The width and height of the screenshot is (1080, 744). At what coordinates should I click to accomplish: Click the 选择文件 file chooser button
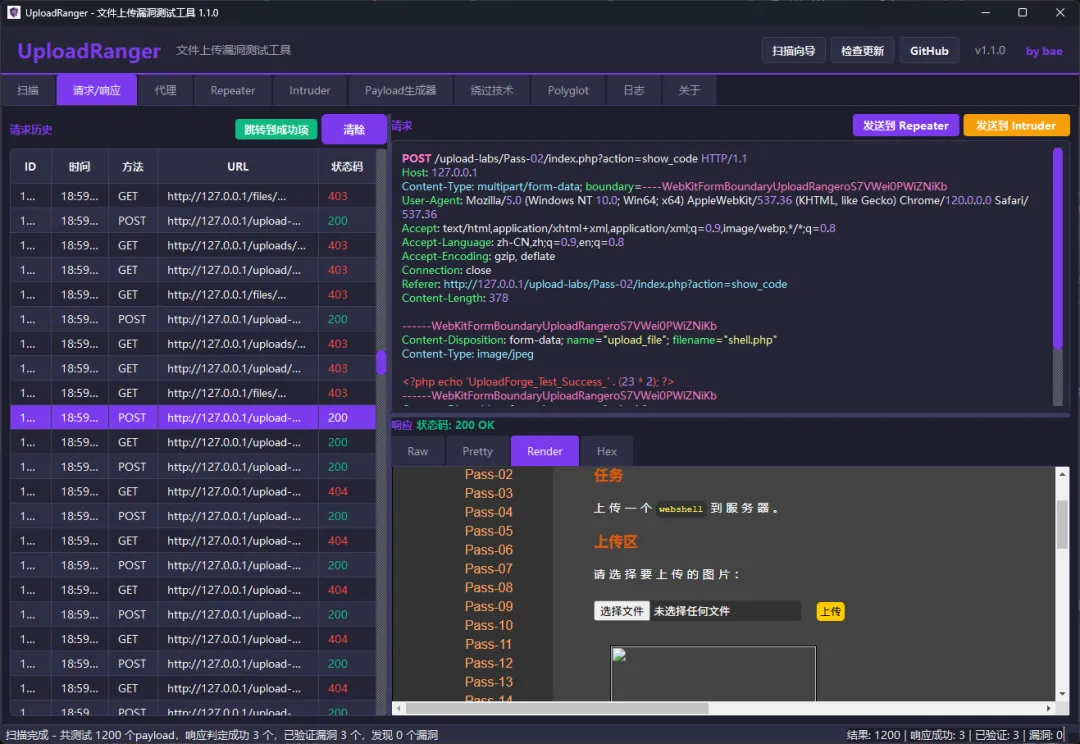621,611
